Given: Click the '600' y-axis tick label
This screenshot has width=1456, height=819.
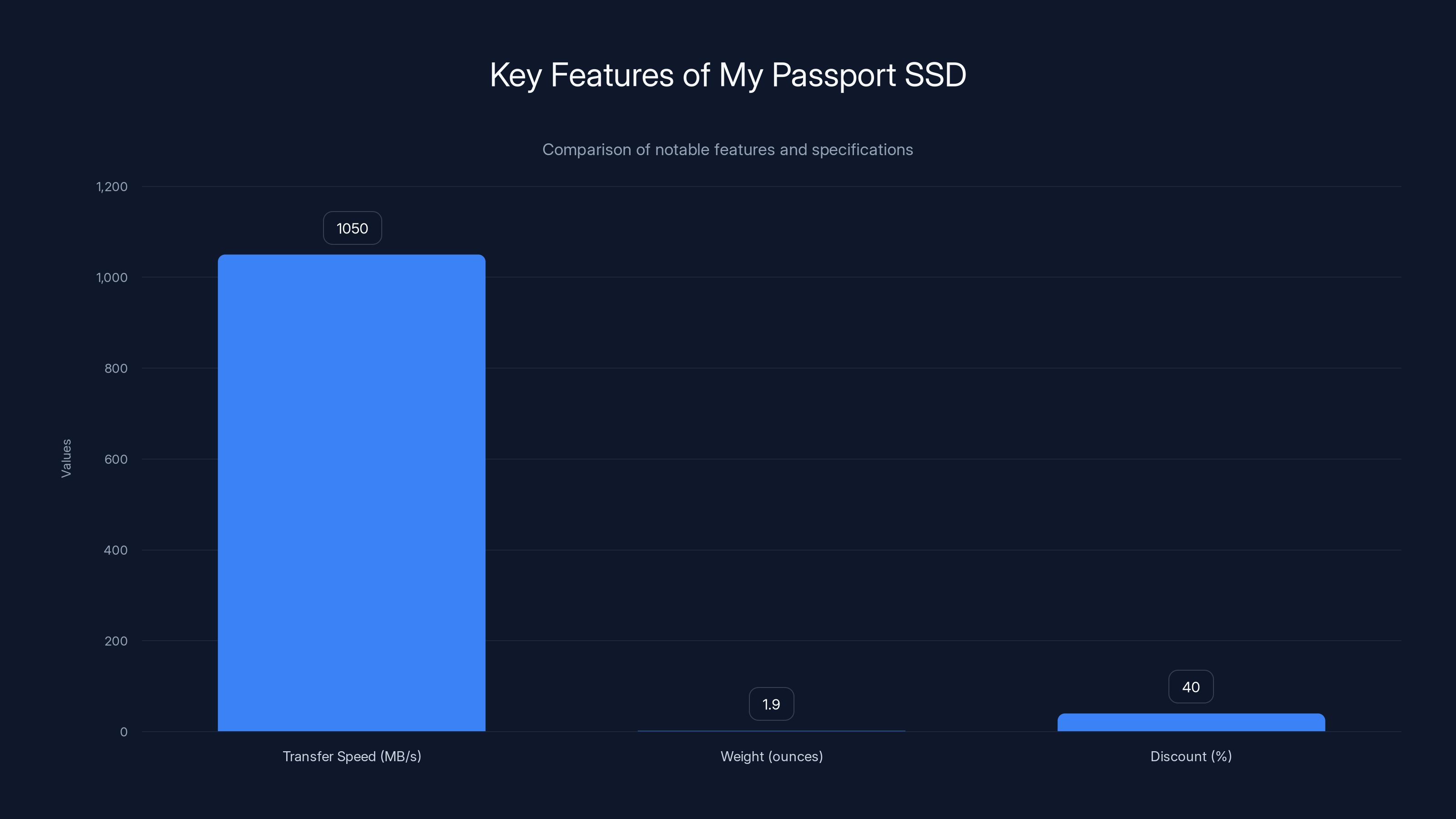Looking at the screenshot, I should click(116, 460).
